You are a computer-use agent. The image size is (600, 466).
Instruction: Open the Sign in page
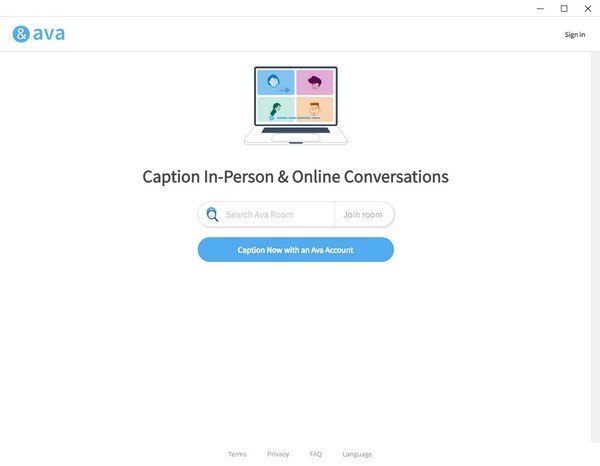[574, 35]
